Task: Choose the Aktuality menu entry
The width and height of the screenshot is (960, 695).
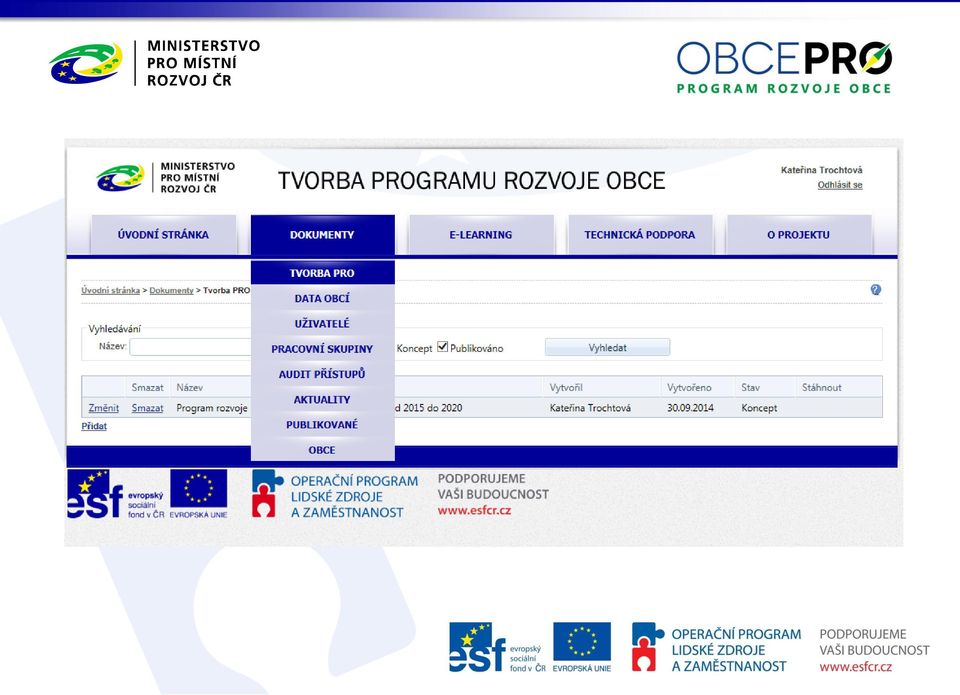Action: pyautogui.click(x=323, y=399)
